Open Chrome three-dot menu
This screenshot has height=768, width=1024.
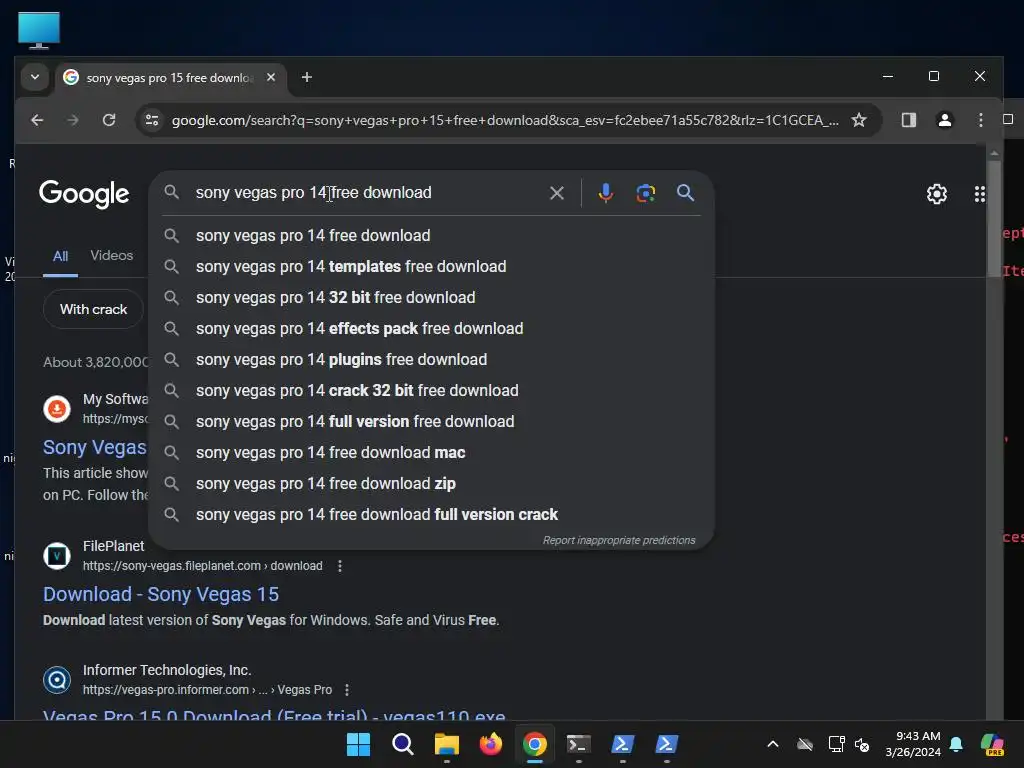[x=980, y=120]
